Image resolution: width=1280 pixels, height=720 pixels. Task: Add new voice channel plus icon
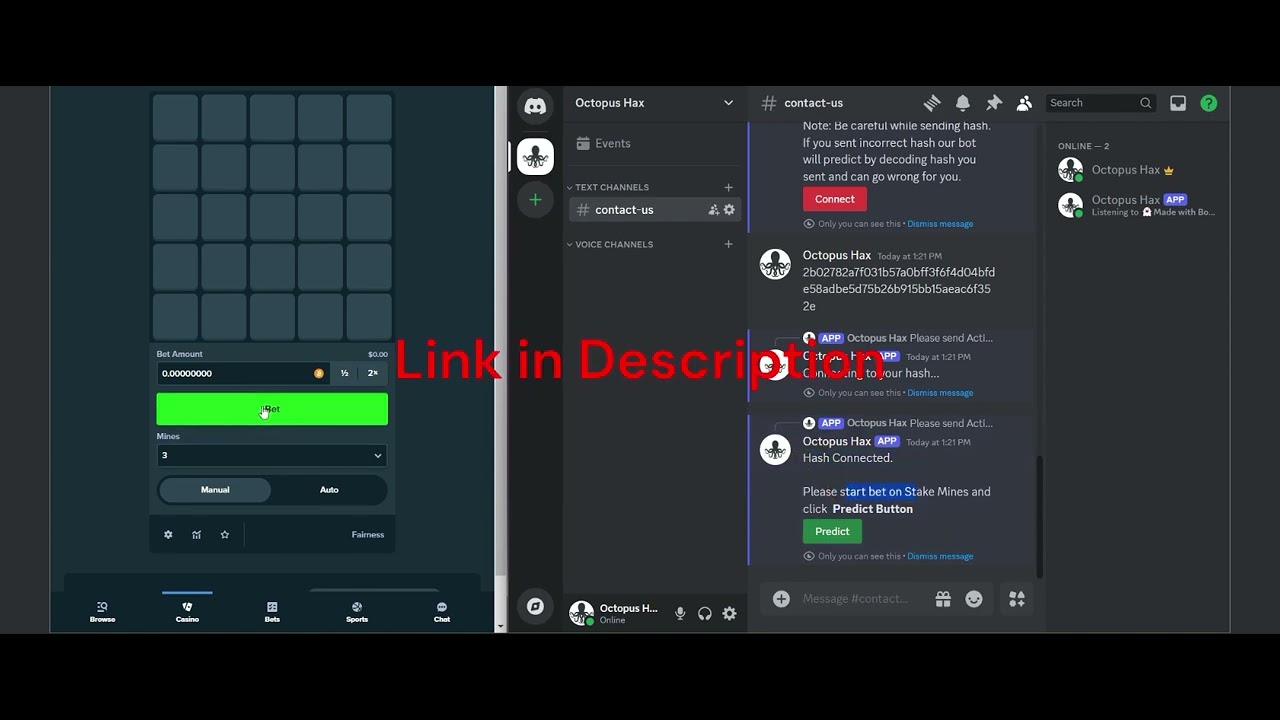(728, 244)
